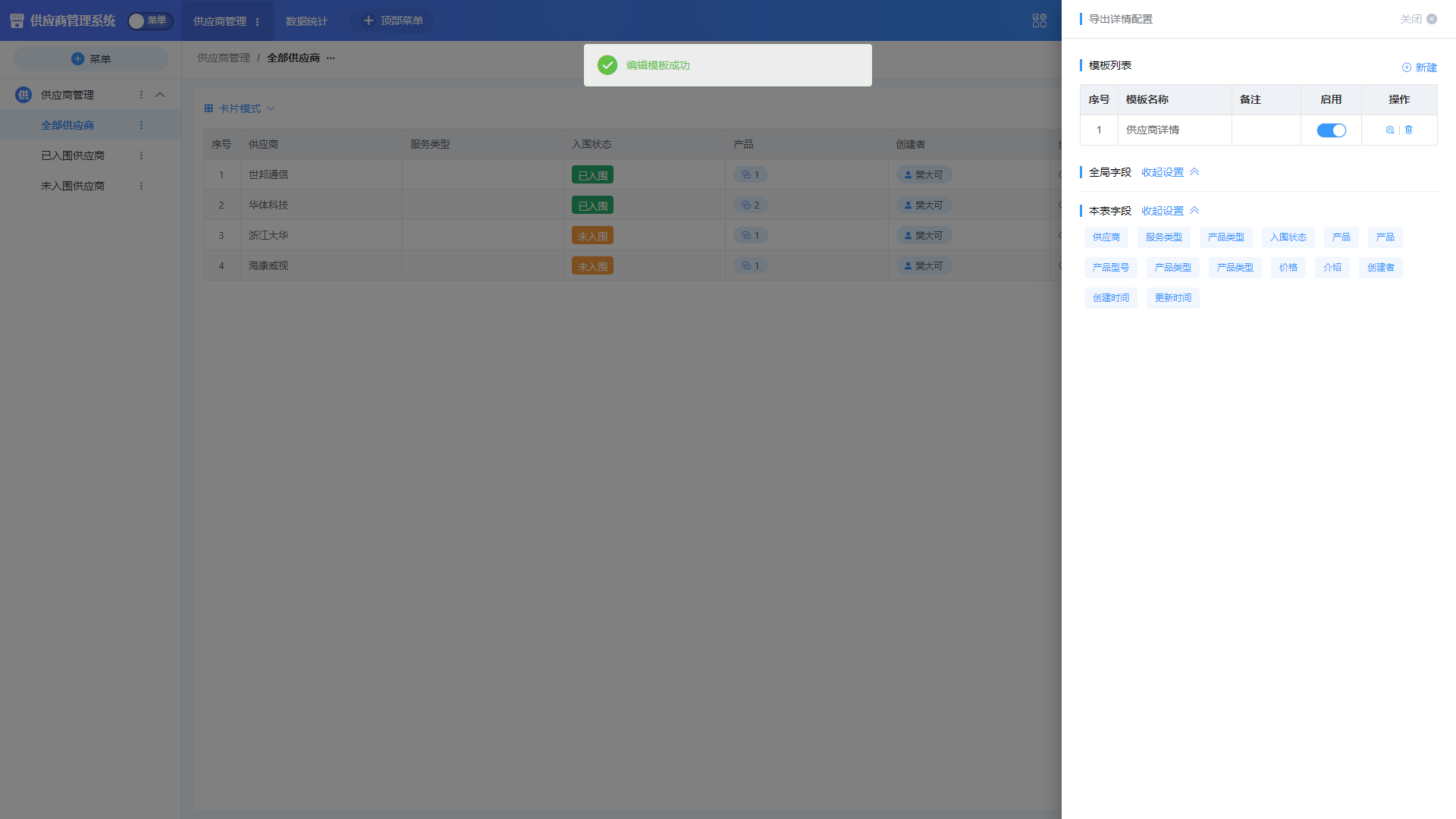Image resolution: width=1456 pixels, height=819 pixels.
Task: Select the 入围状态 field tag
Action: [x=1288, y=237]
